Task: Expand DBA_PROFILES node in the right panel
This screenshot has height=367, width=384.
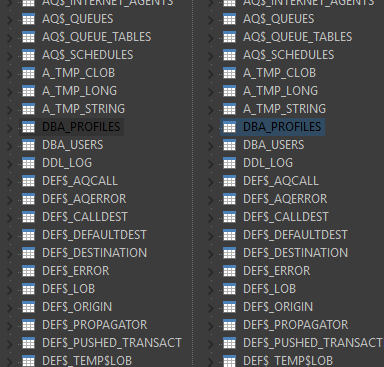Action: coord(211,128)
